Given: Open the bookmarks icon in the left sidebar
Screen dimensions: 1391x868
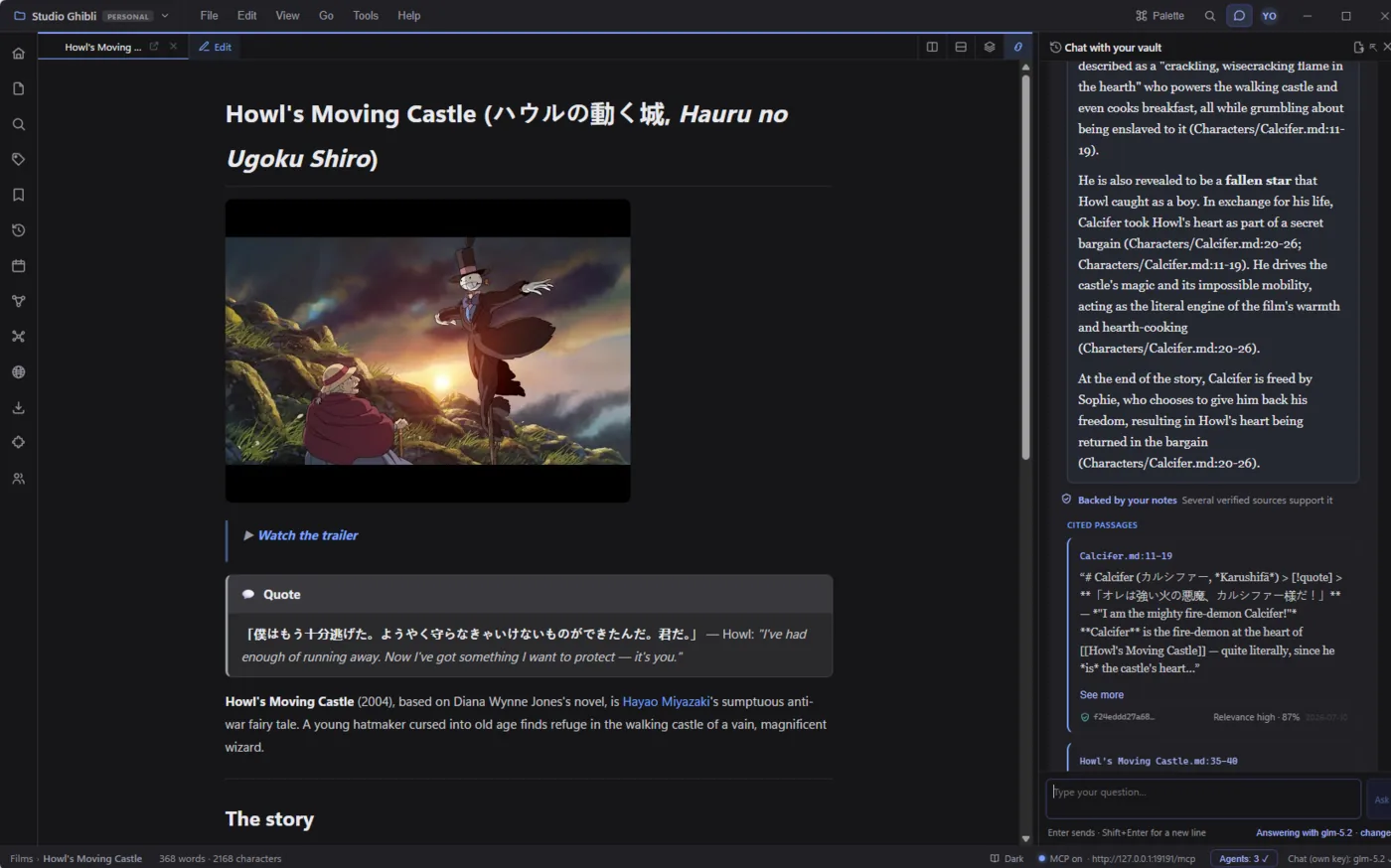Looking at the screenshot, I should click(18, 195).
